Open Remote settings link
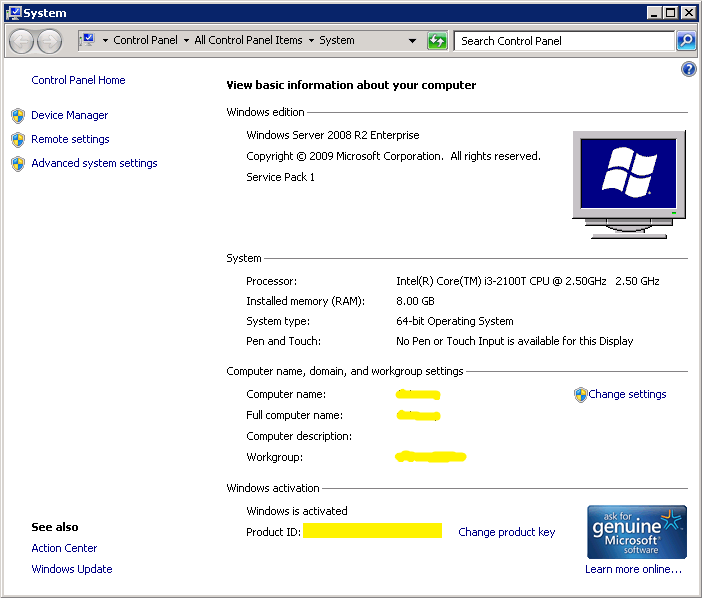 coord(70,139)
